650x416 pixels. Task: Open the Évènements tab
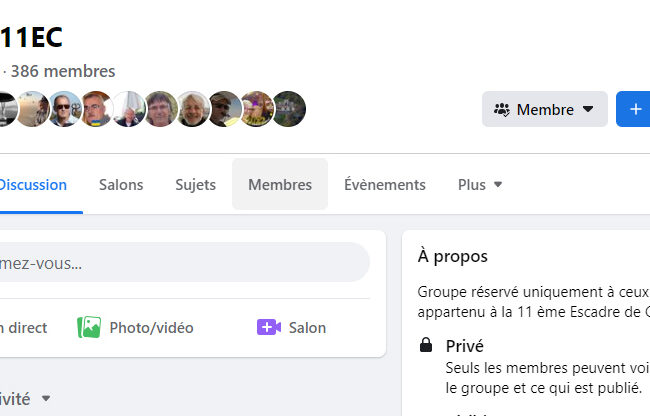coord(385,185)
